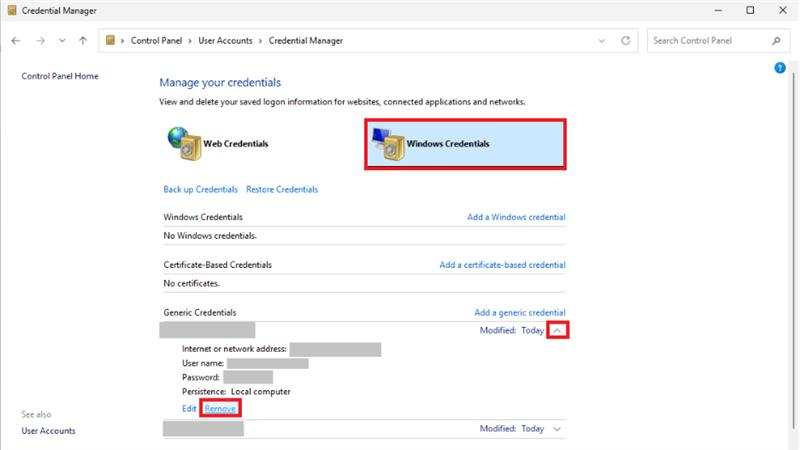Expand the second generic credential entry
800x450 pixels.
557,429
